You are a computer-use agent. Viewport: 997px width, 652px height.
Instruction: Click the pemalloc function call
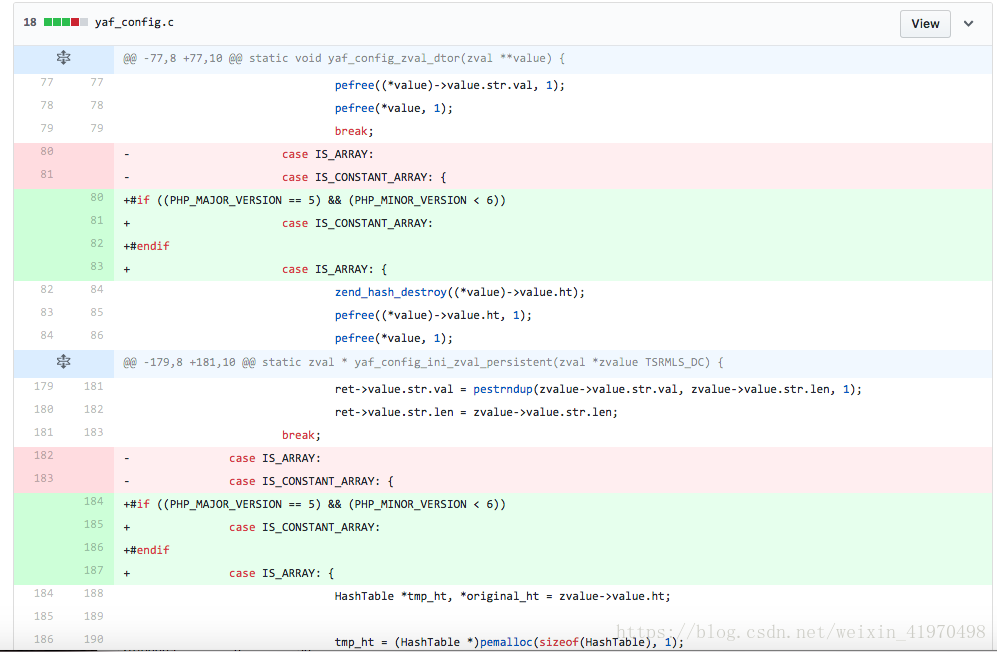(x=505, y=642)
